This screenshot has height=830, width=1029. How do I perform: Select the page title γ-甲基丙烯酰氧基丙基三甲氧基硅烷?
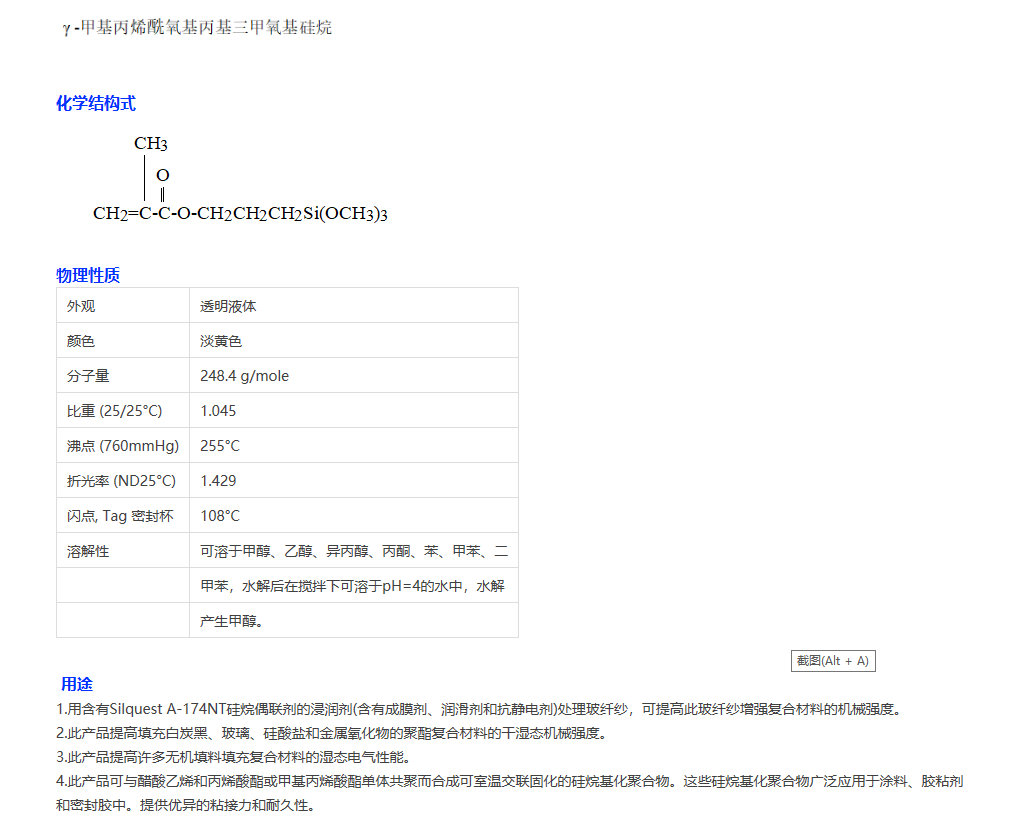point(199,28)
